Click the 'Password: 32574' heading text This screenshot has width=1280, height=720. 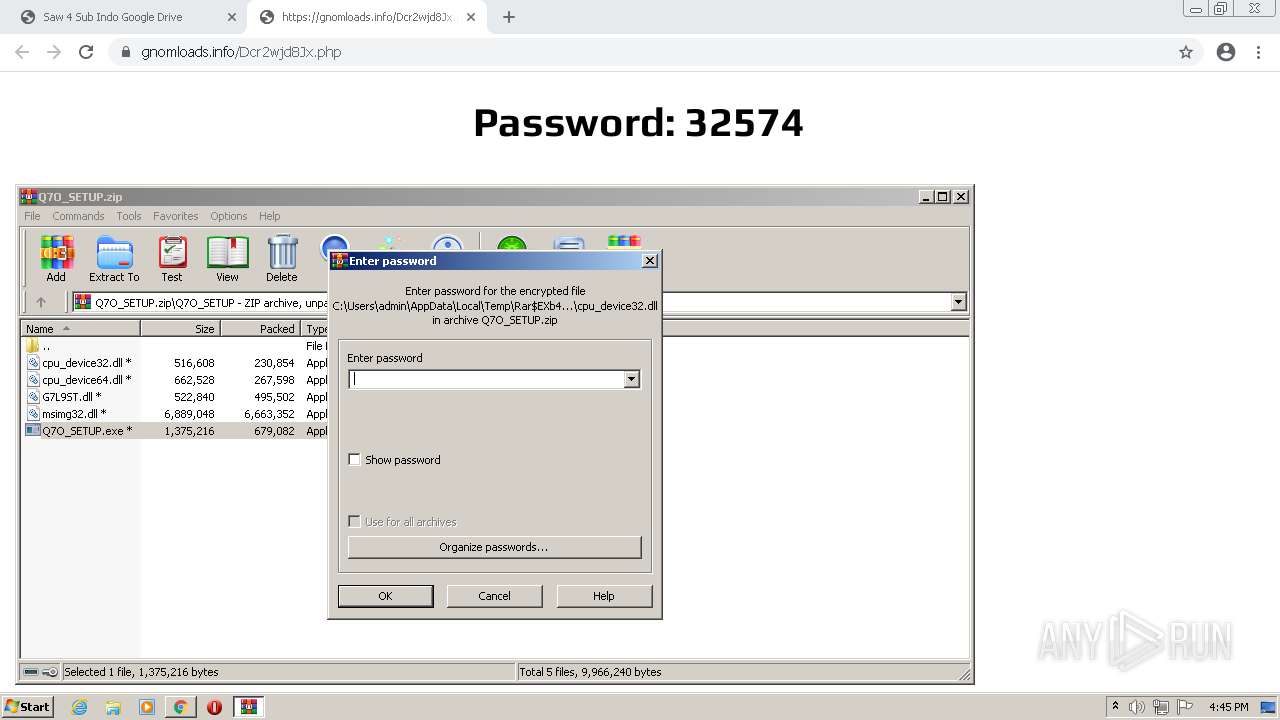638,123
